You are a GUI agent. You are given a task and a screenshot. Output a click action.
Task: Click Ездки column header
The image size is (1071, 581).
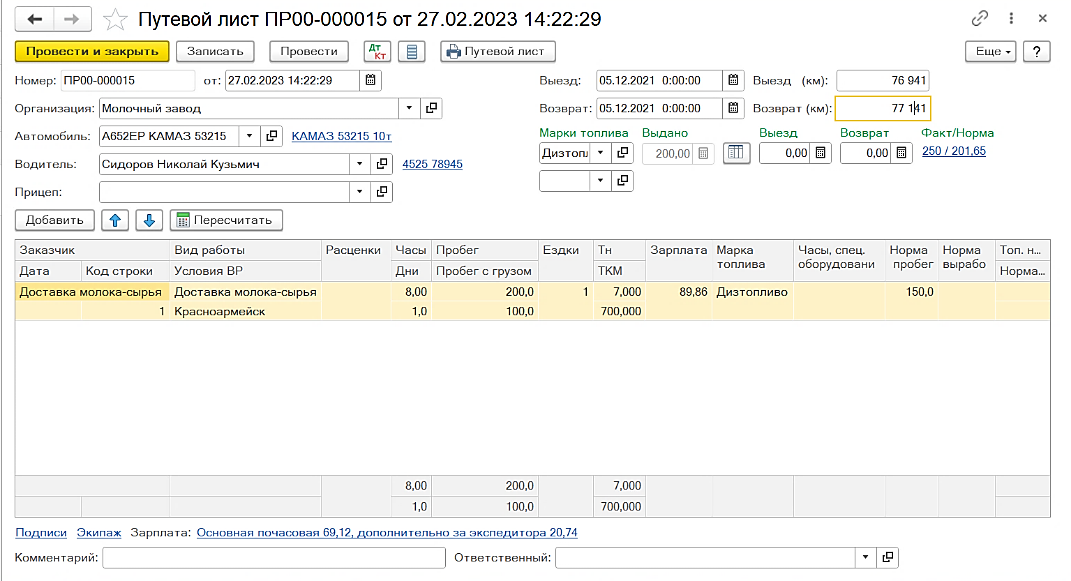coord(565,260)
